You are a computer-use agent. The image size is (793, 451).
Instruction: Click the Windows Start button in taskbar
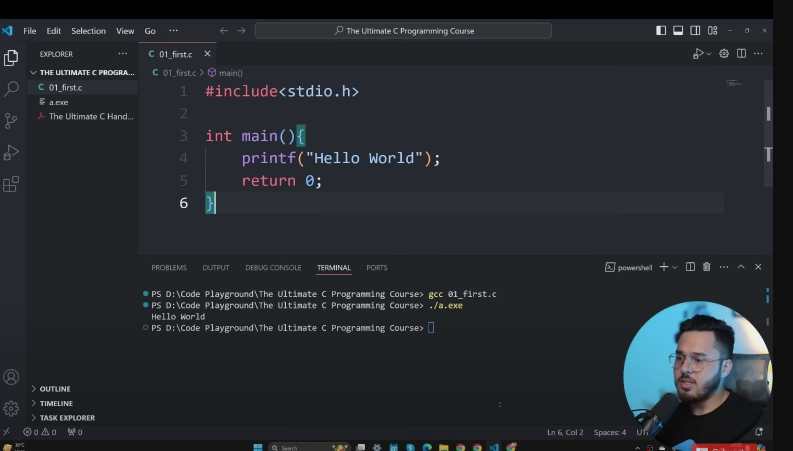[258, 447]
